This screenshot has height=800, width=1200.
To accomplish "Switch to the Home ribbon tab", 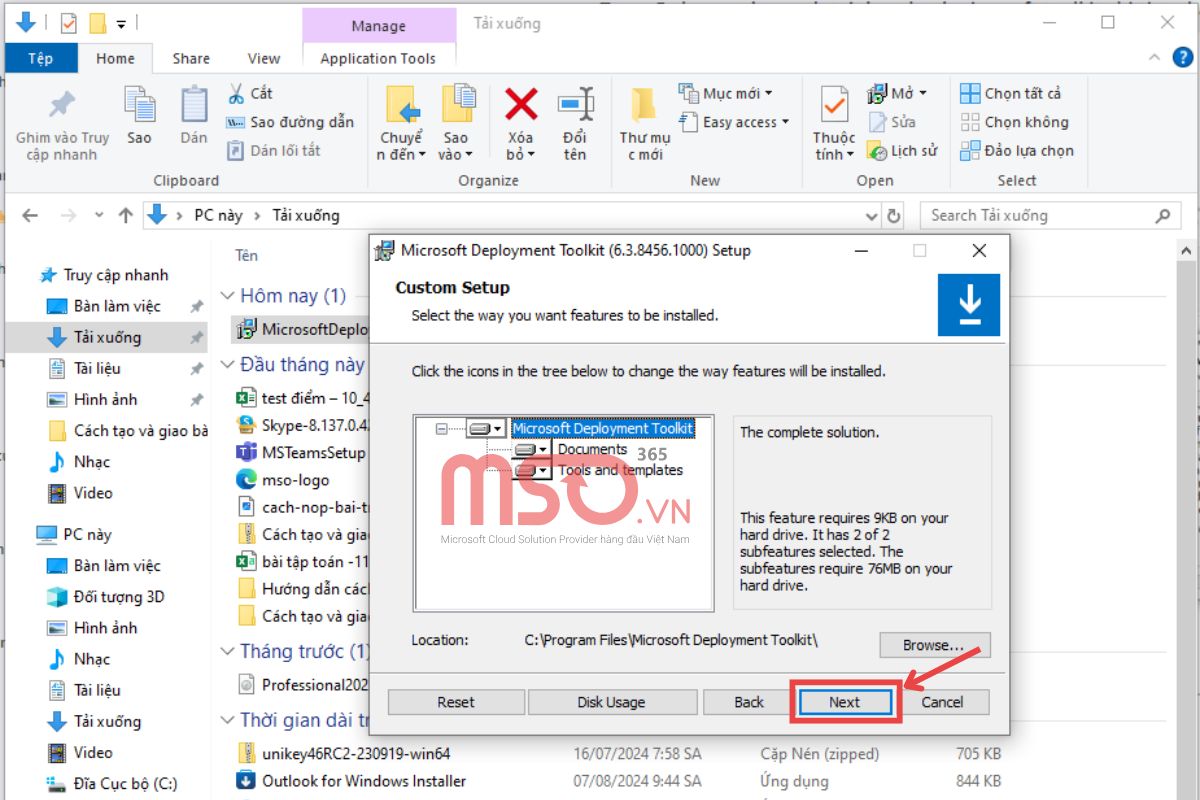I will click(x=115, y=58).
